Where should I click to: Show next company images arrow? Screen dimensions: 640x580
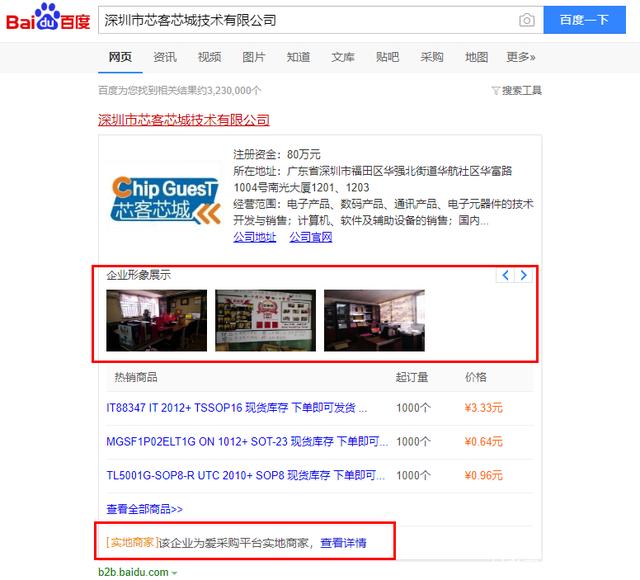[x=523, y=275]
